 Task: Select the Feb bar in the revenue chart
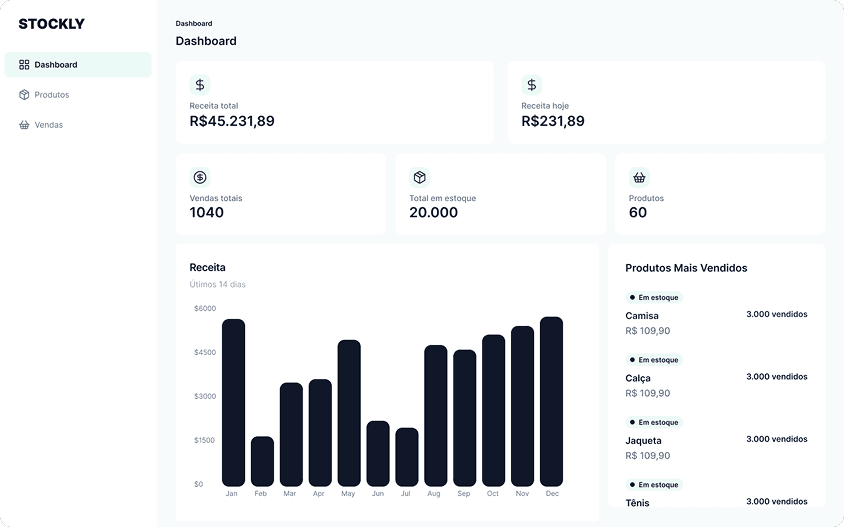point(262,461)
